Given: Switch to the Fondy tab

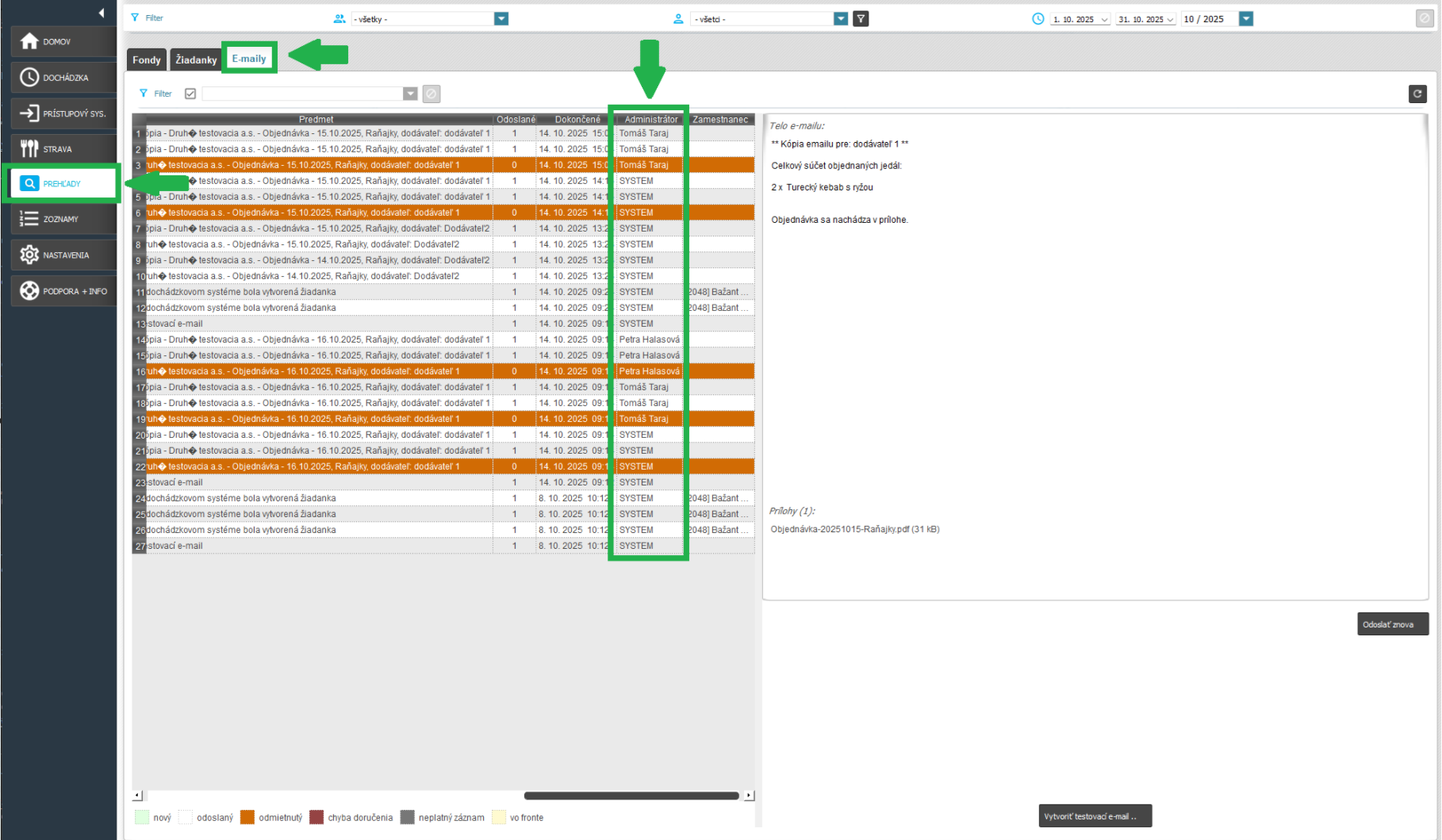Looking at the screenshot, I should click(147, 59).
